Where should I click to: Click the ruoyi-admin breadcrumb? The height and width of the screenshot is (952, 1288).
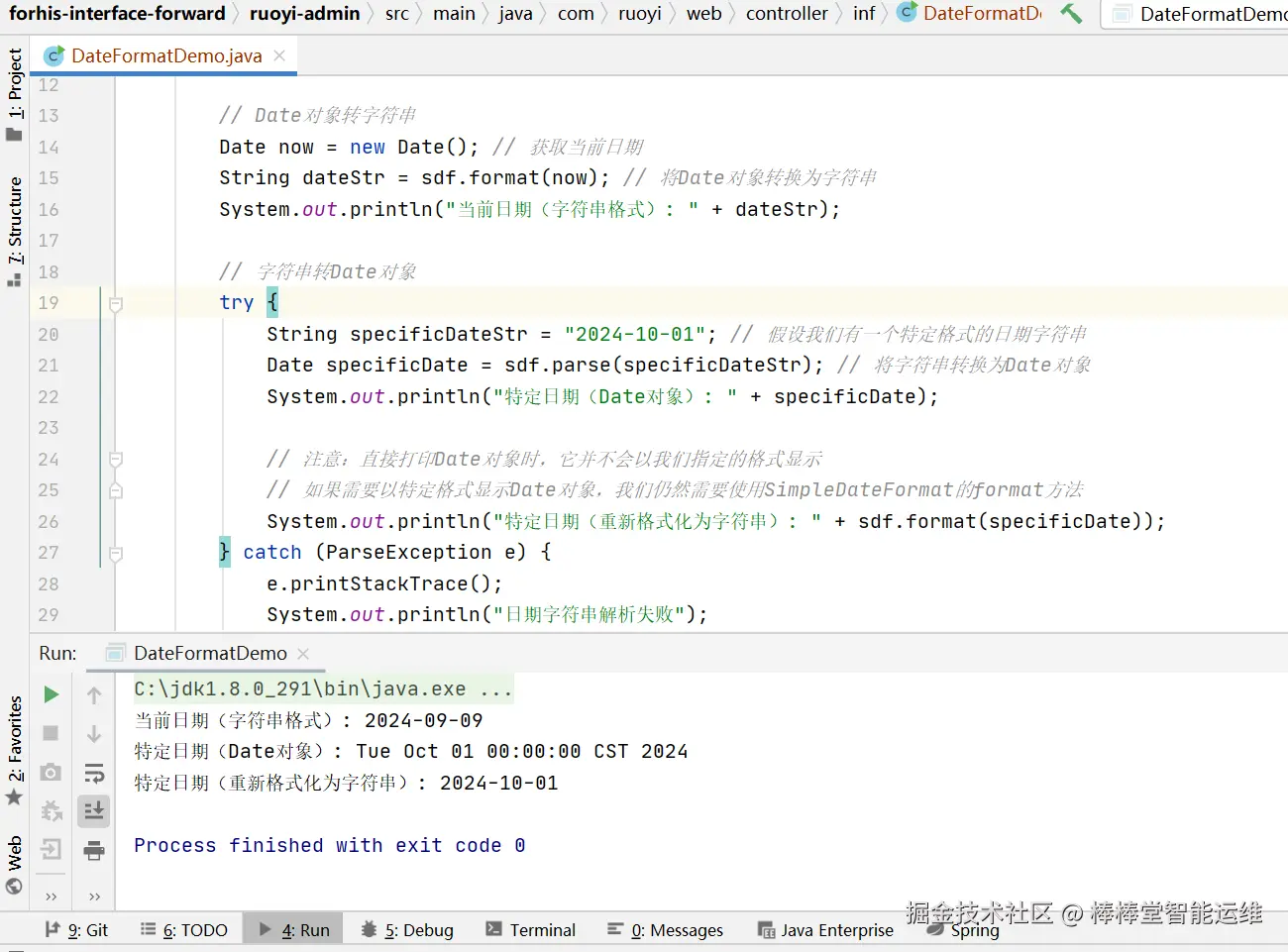[305, 13]
